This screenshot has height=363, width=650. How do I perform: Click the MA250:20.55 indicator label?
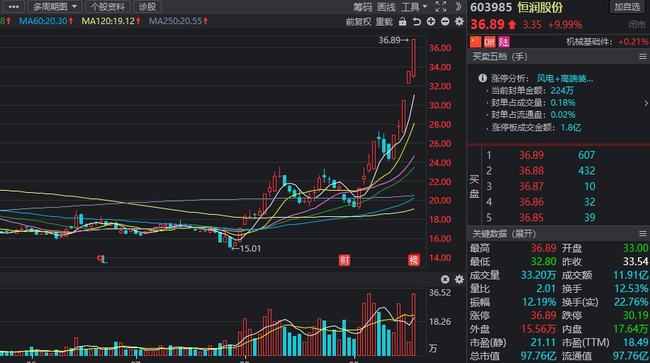[178, 21]
